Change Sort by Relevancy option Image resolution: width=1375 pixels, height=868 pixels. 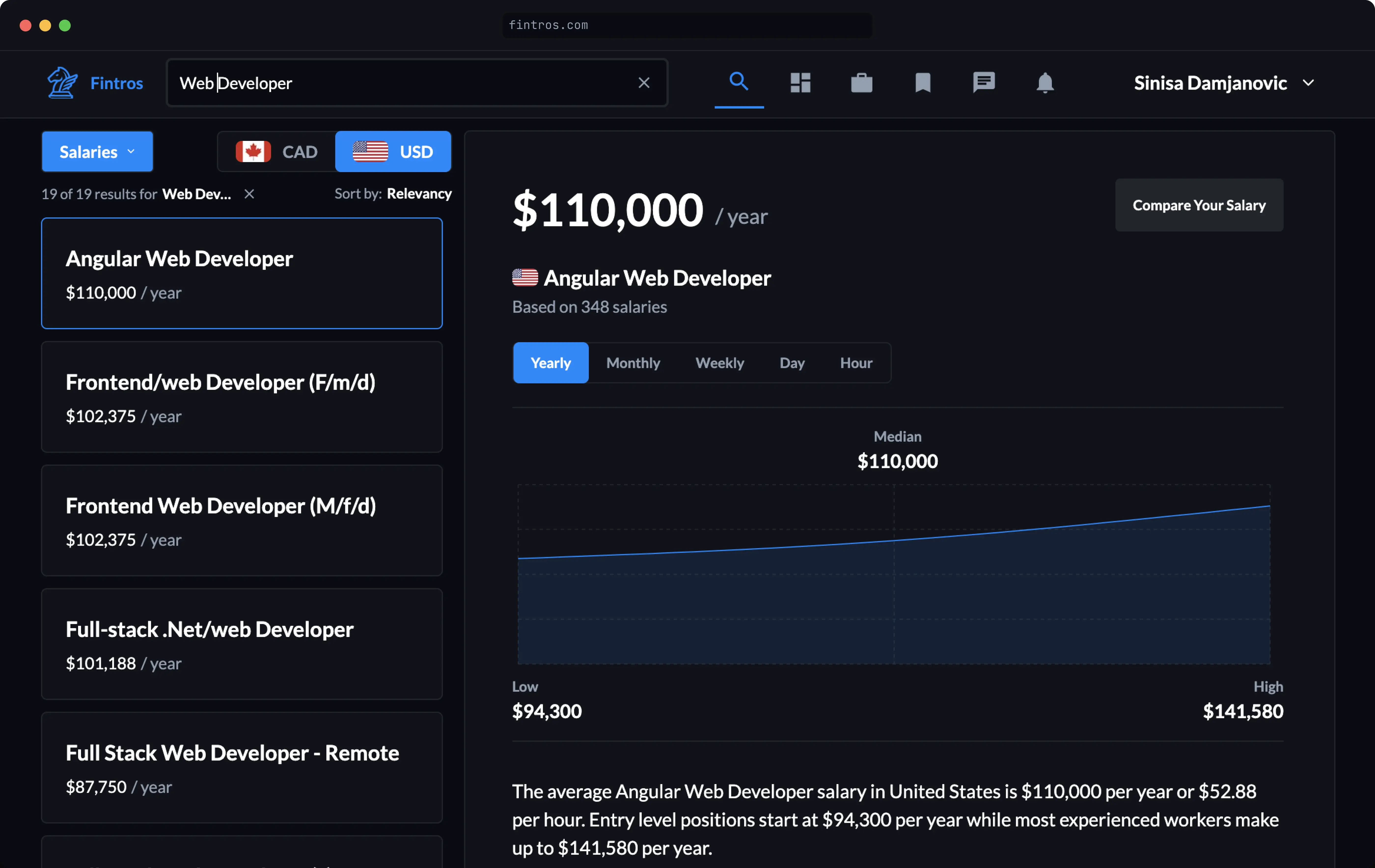point(419,194)
